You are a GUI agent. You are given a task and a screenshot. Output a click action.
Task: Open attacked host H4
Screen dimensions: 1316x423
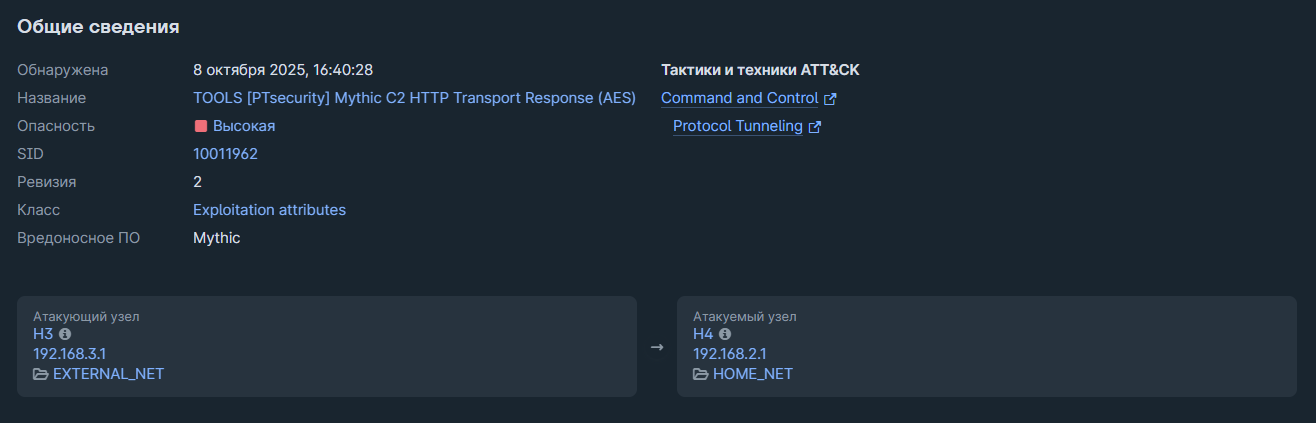pyautogui.click(x=703, y=334)
